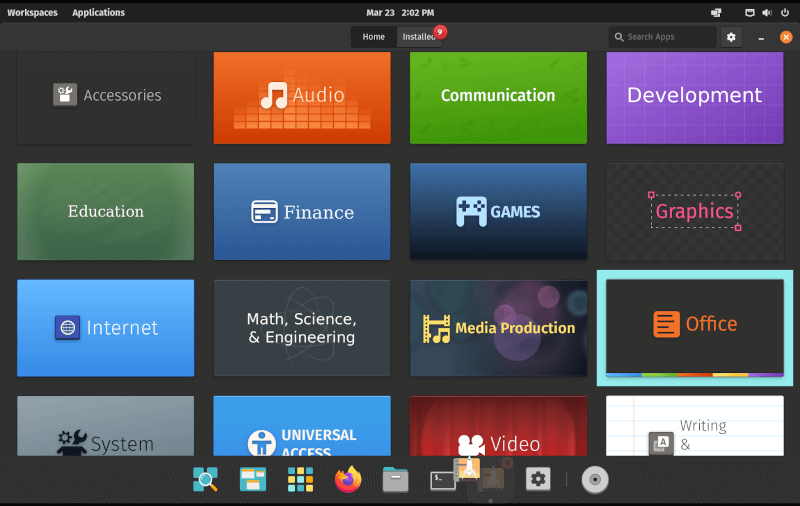This screenshot has height=506, width=800.
Task: Open the app grid launcher in dock
Action: pos(300,480)
